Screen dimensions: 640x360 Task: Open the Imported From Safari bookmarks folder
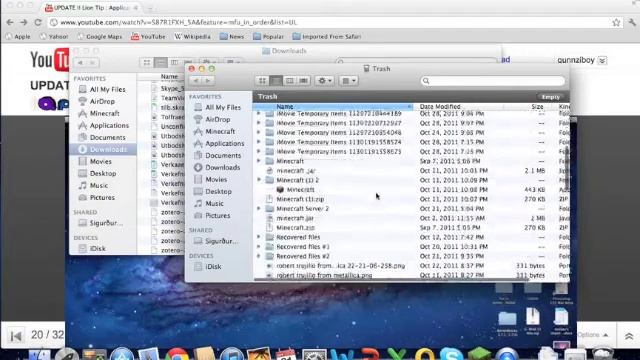[x=327, y=36]
